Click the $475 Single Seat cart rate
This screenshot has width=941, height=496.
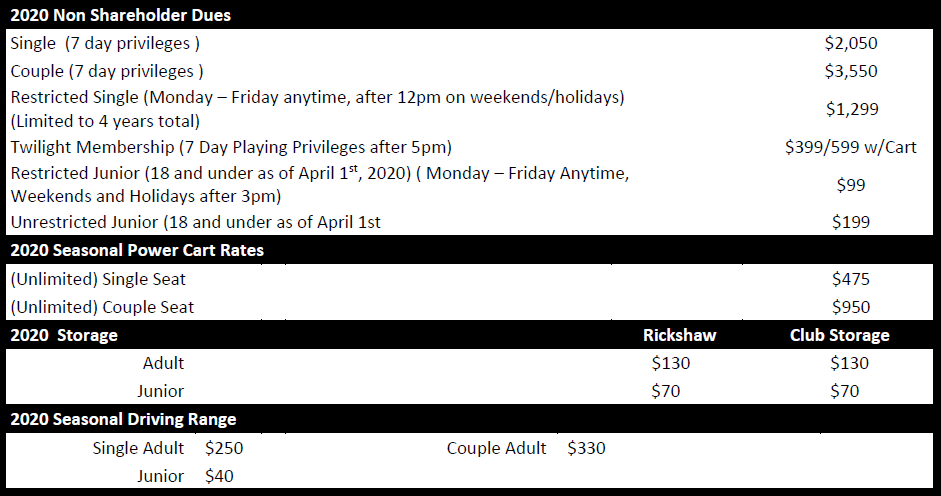click(851, 280)
